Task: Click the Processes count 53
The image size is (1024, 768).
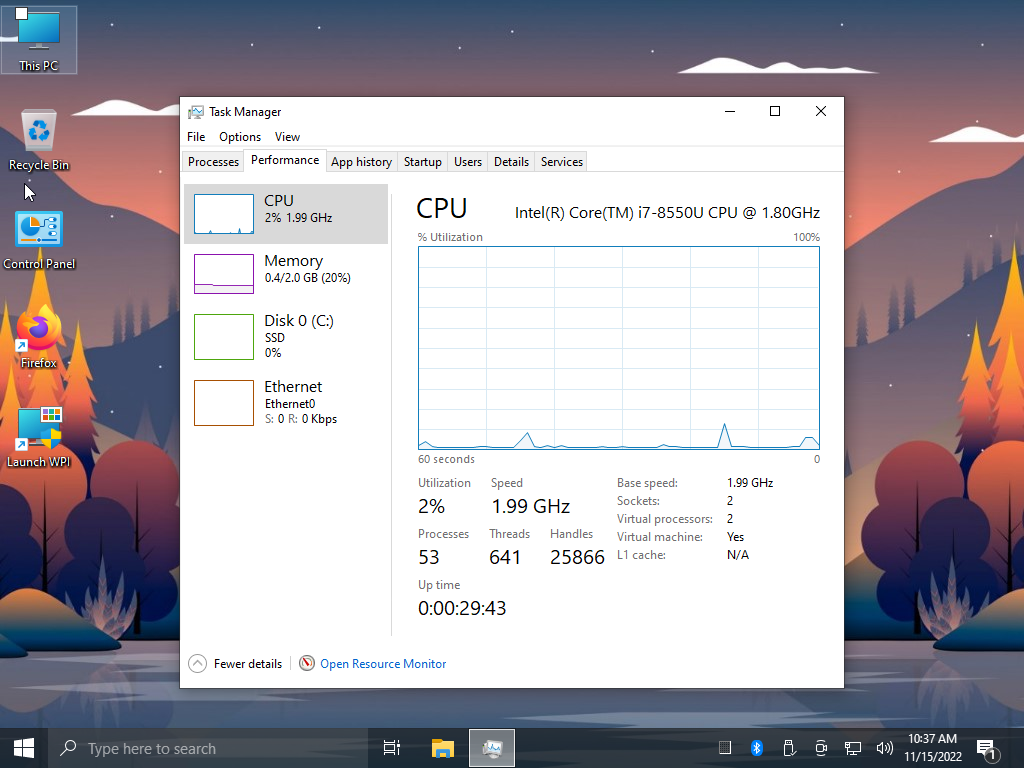Action: tap(428, 557)
